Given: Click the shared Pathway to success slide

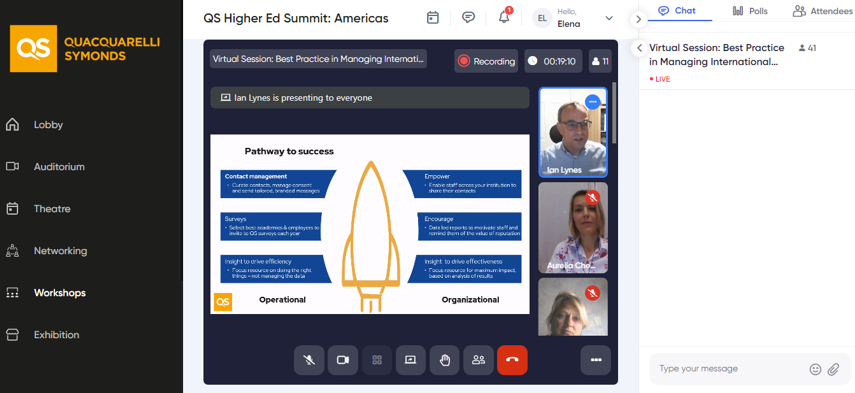Looking at the screenshot, I should (x=370, y=224).
